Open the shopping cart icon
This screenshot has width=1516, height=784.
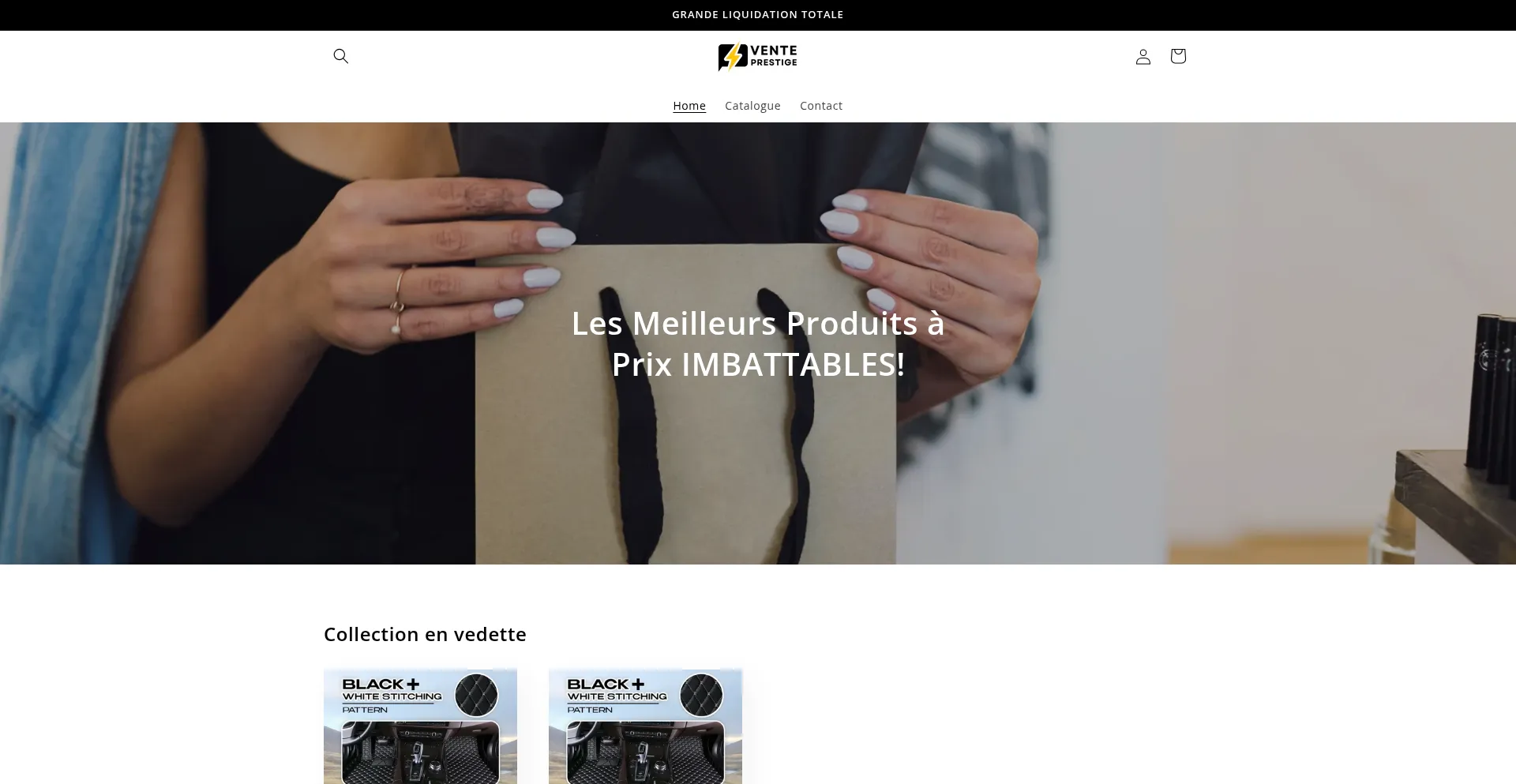[x=1178, y=56]
